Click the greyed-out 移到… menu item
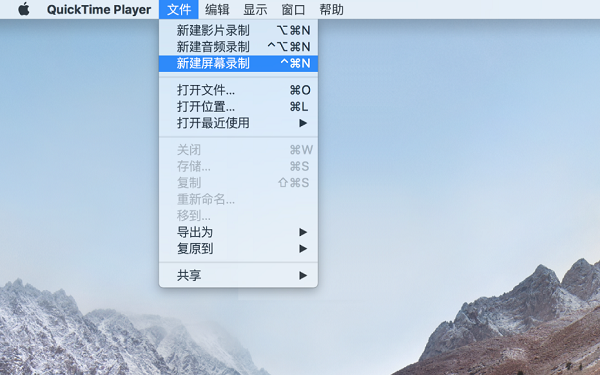Screen dimensions: 600x375 pos(238,216)
